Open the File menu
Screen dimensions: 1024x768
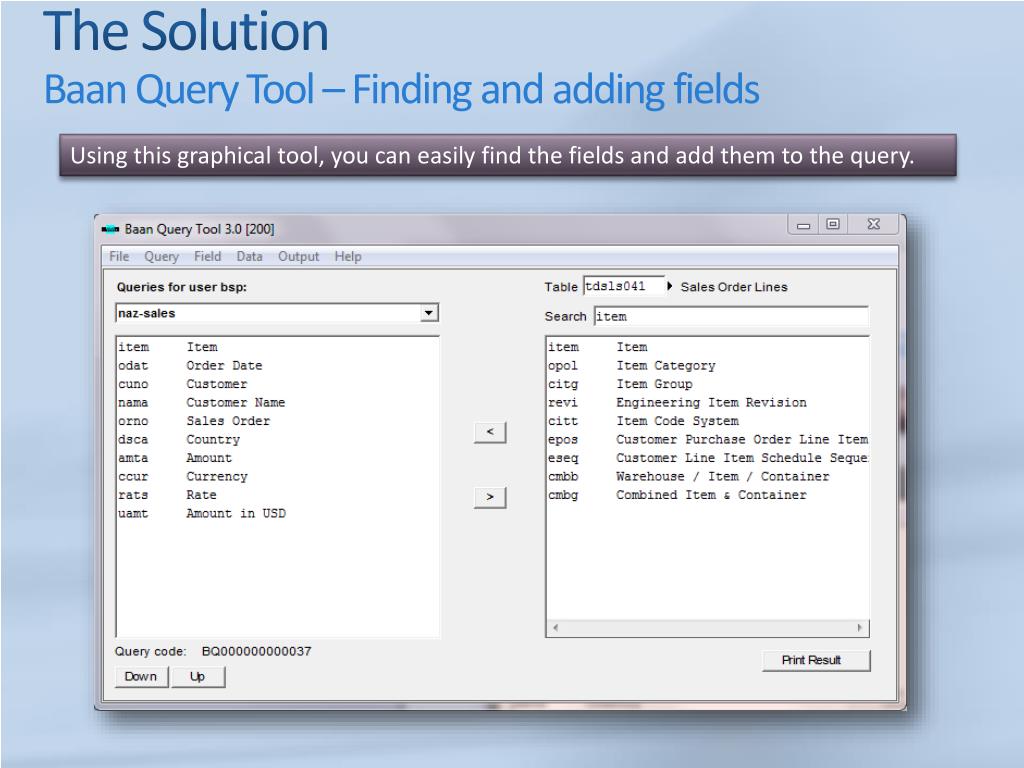[119, 257]
